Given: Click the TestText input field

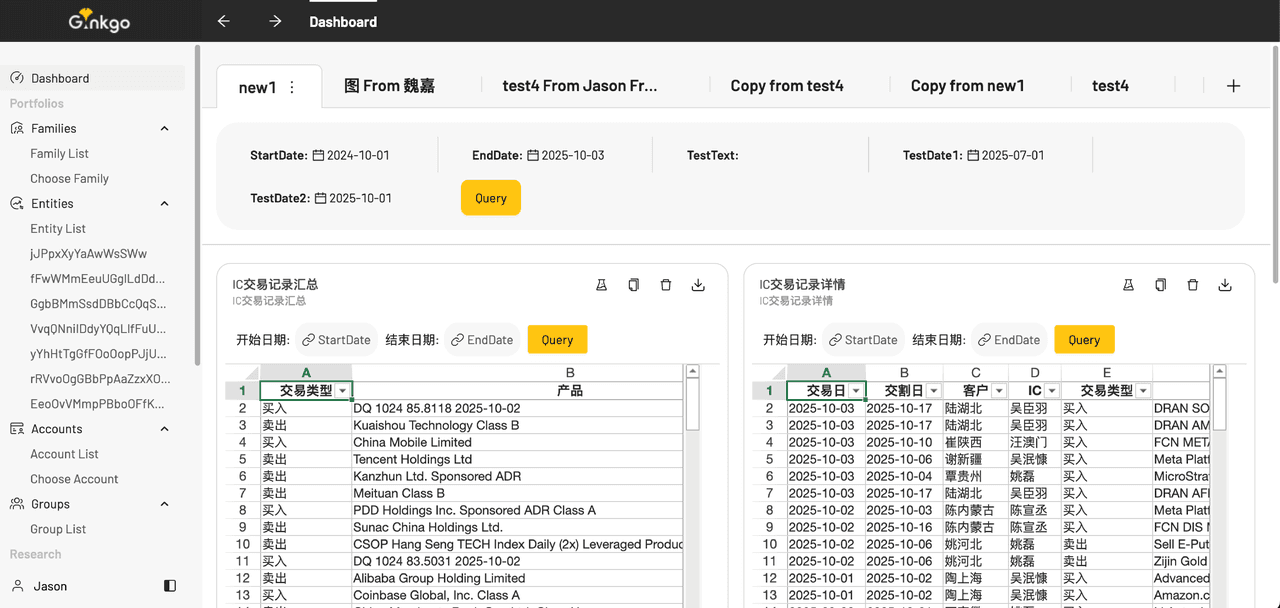Looking at the screenshot, I should coord(800,156).
